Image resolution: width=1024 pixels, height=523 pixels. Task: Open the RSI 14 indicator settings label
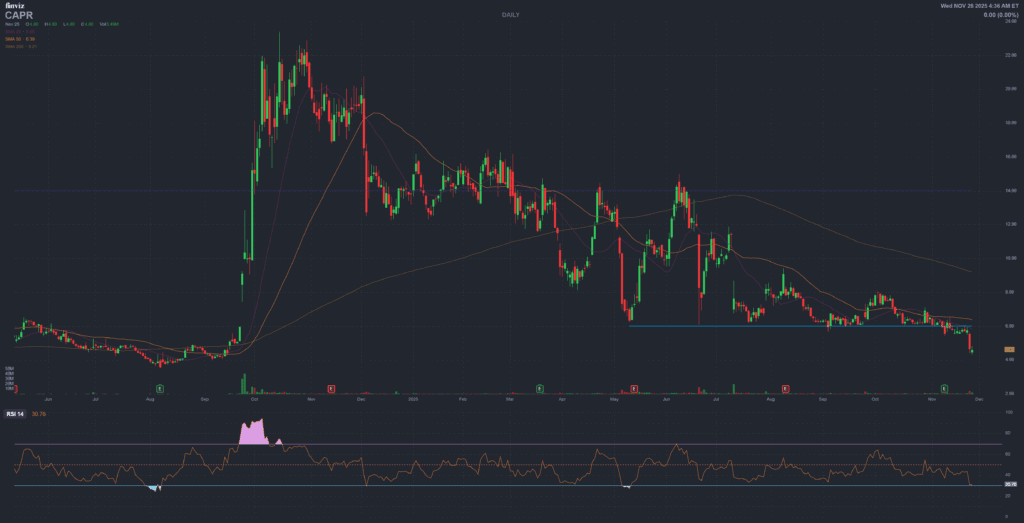17,412
